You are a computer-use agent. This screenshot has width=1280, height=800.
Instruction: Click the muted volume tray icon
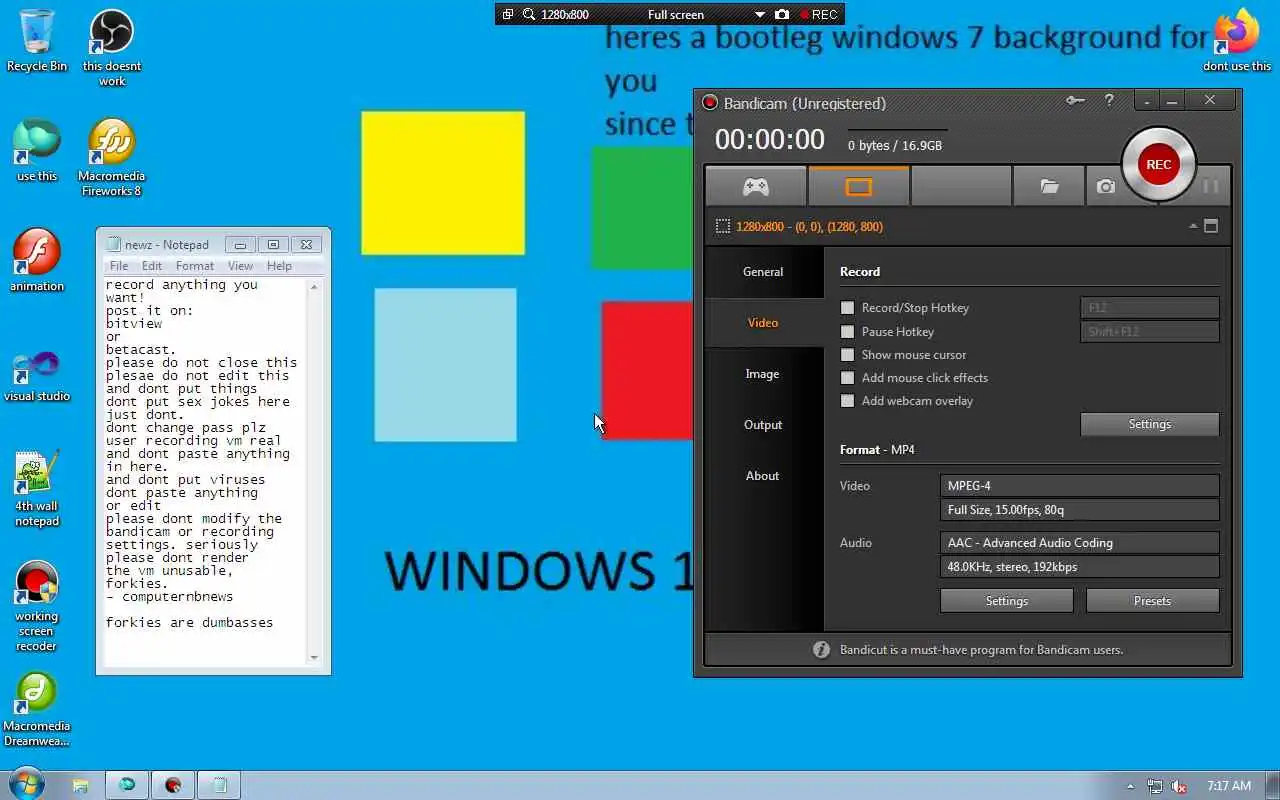(x=1179, y=786)
